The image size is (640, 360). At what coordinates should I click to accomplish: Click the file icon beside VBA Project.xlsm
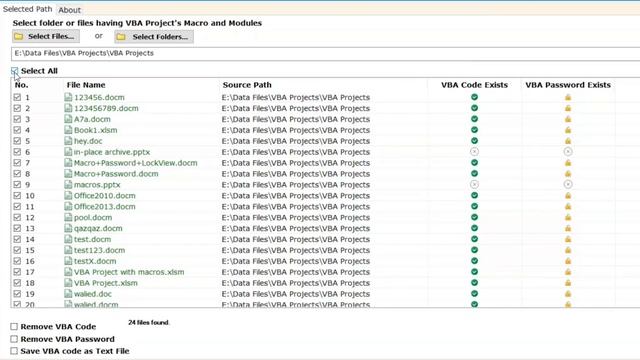click(x=68, y=283)
